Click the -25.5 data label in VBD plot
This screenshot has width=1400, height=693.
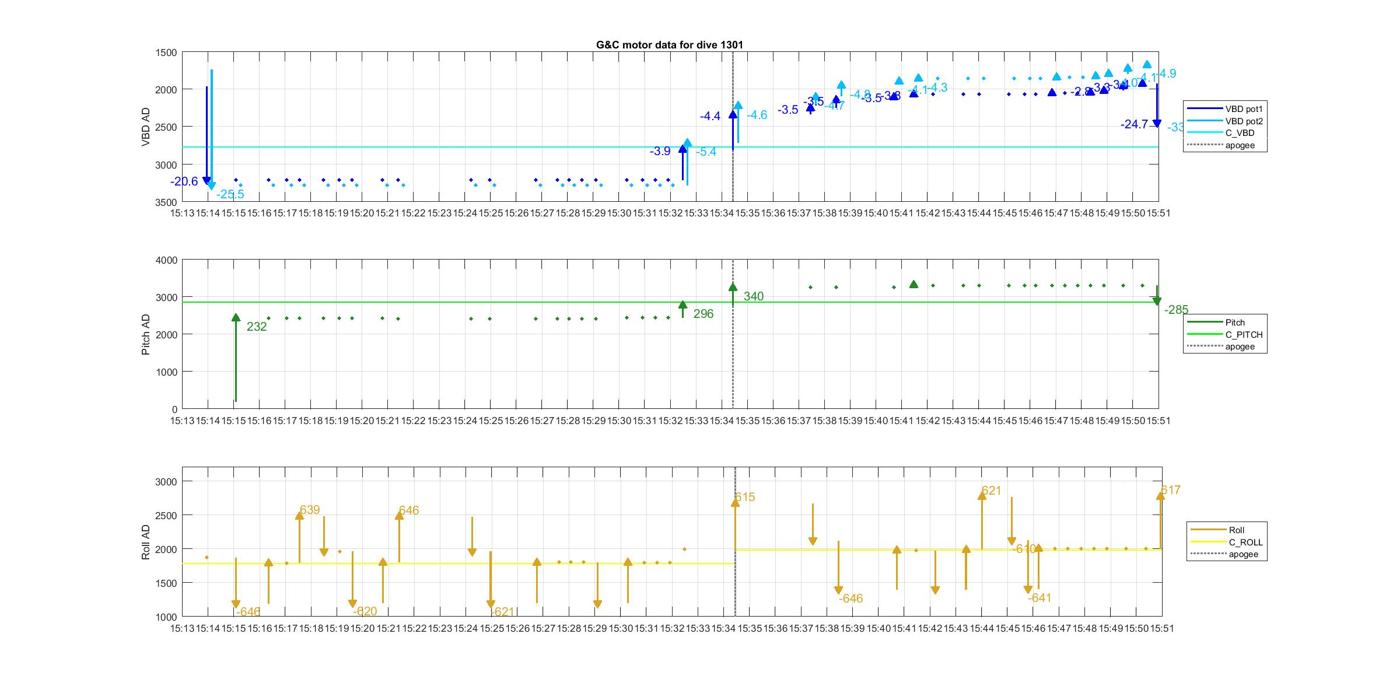(230, 194)
